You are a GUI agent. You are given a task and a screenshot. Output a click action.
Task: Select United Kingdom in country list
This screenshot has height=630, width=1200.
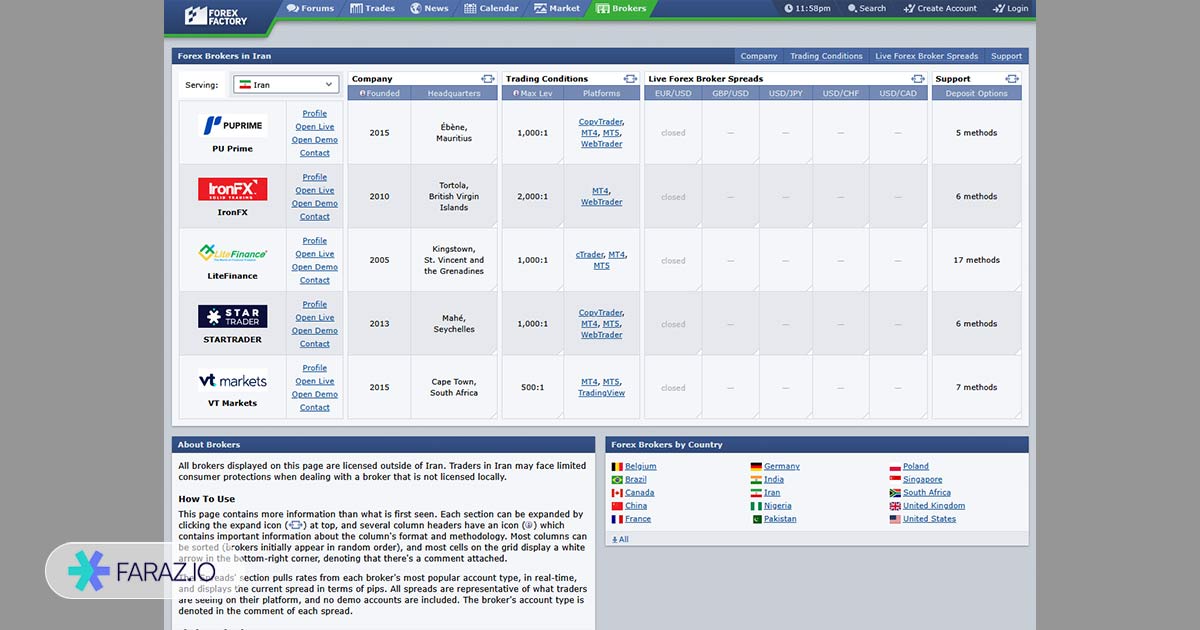[x=933, y=506]
